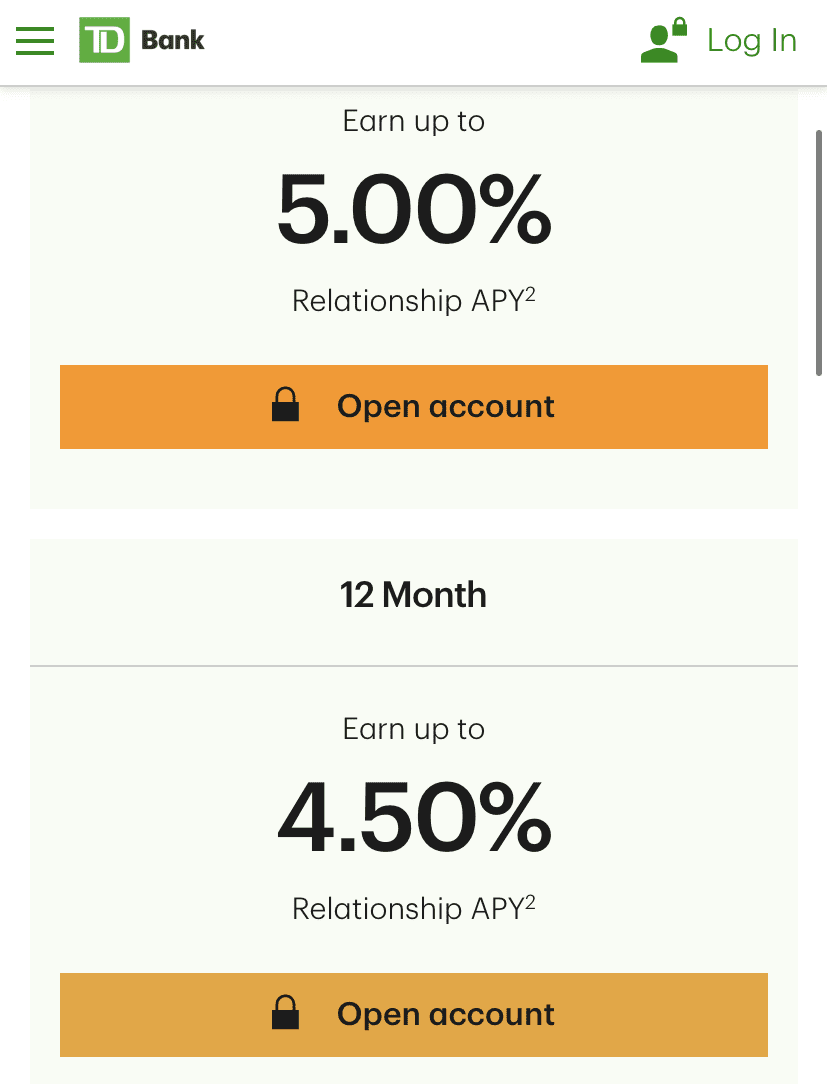Click the Relationship APY label under 4.50%
Viewport: 827px width, 1084px height.
pos(406,909)
